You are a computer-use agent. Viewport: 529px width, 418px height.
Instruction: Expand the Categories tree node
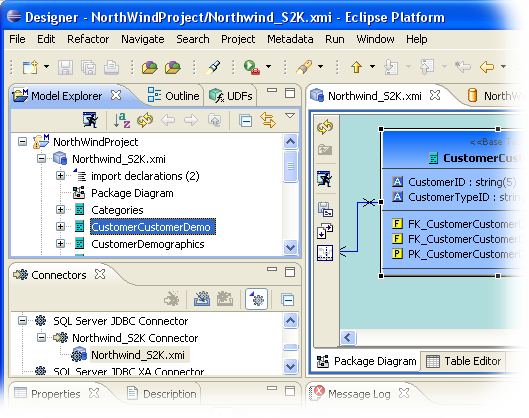60,210
